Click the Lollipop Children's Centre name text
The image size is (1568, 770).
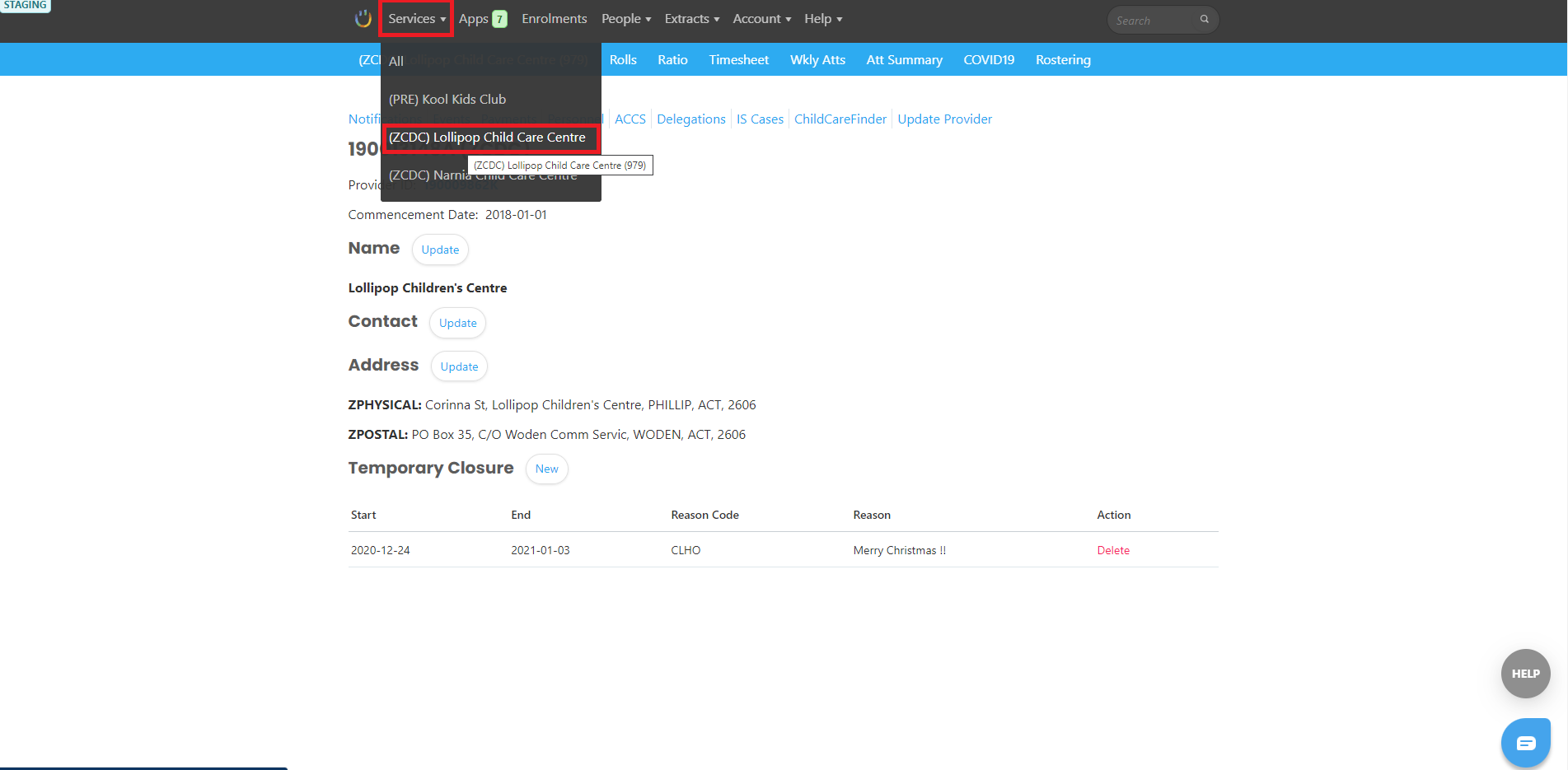428,288
